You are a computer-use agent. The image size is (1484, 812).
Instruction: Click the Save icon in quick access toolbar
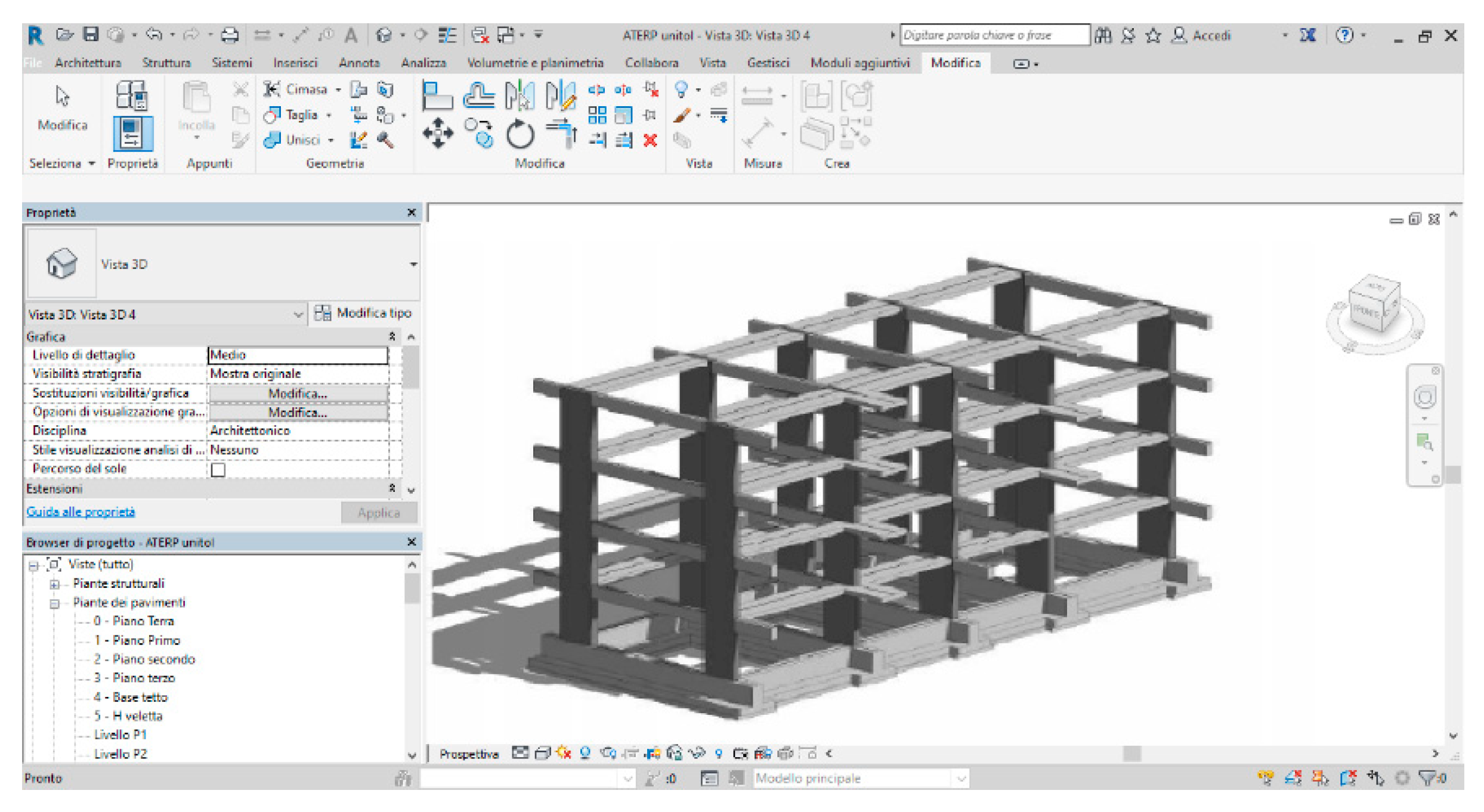pyautogui.click(x=91, y=35)
